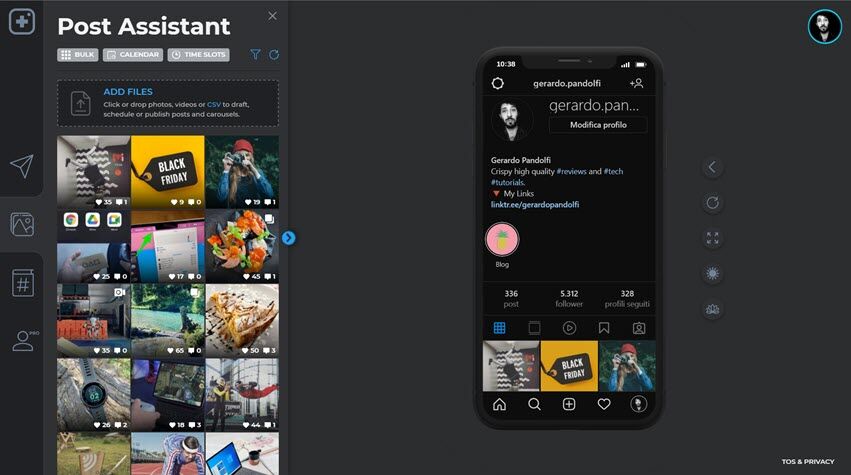Open the salad food post with 45 likes
851x475 pixels.
(x=242, y=246)
